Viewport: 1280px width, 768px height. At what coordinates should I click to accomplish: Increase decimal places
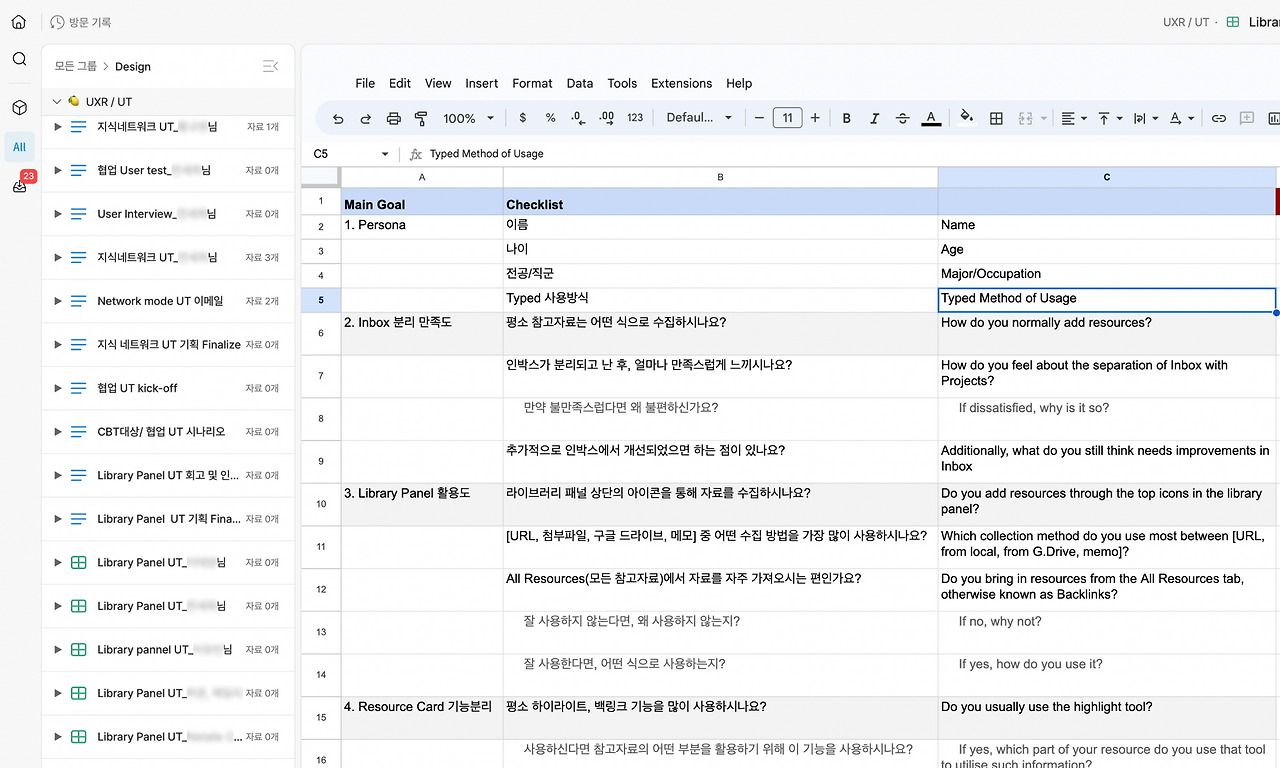tap(607, 118)
